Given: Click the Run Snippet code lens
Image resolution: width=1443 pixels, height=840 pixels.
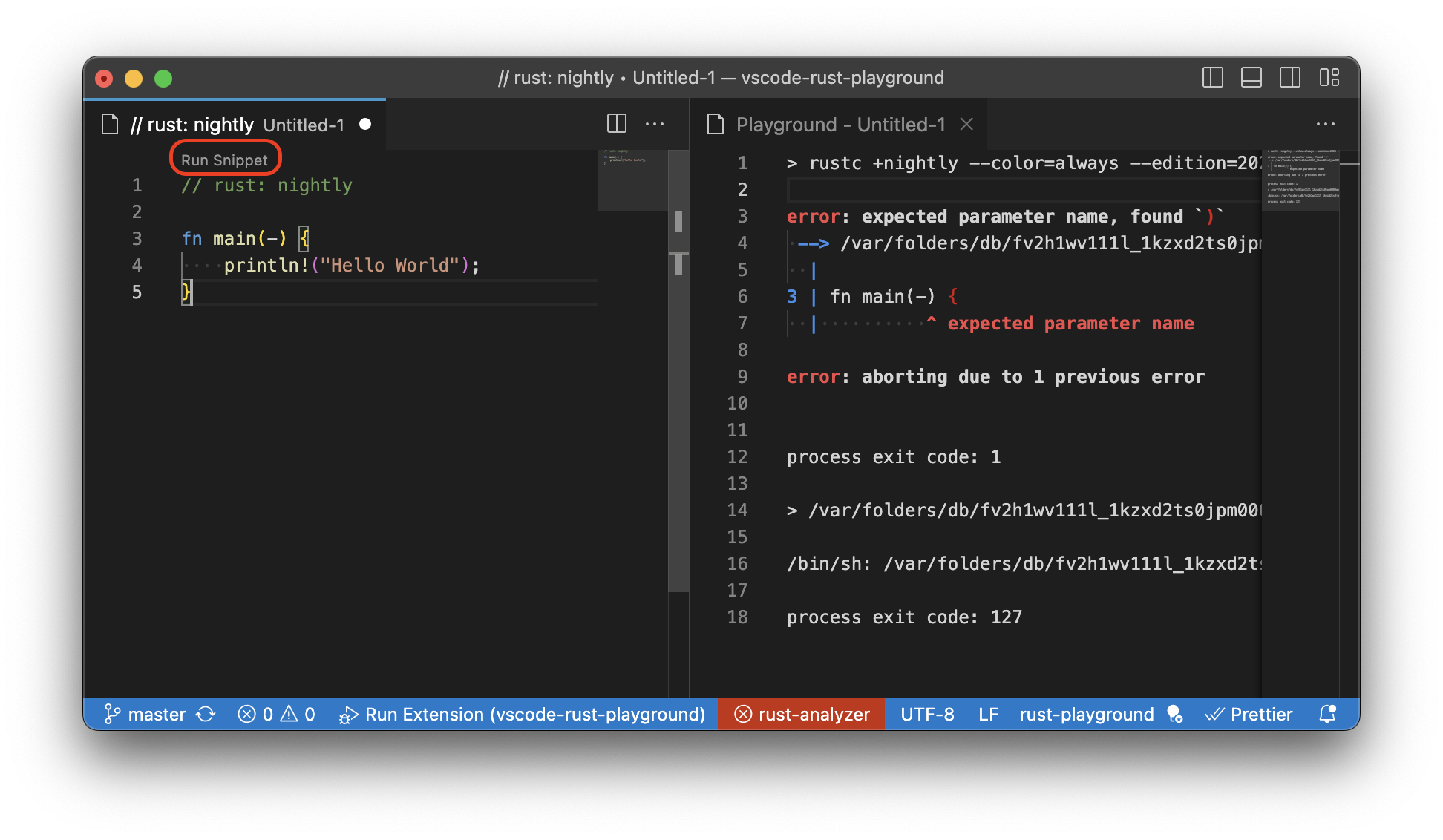Looking at the screenshot, I should point(224,160).
